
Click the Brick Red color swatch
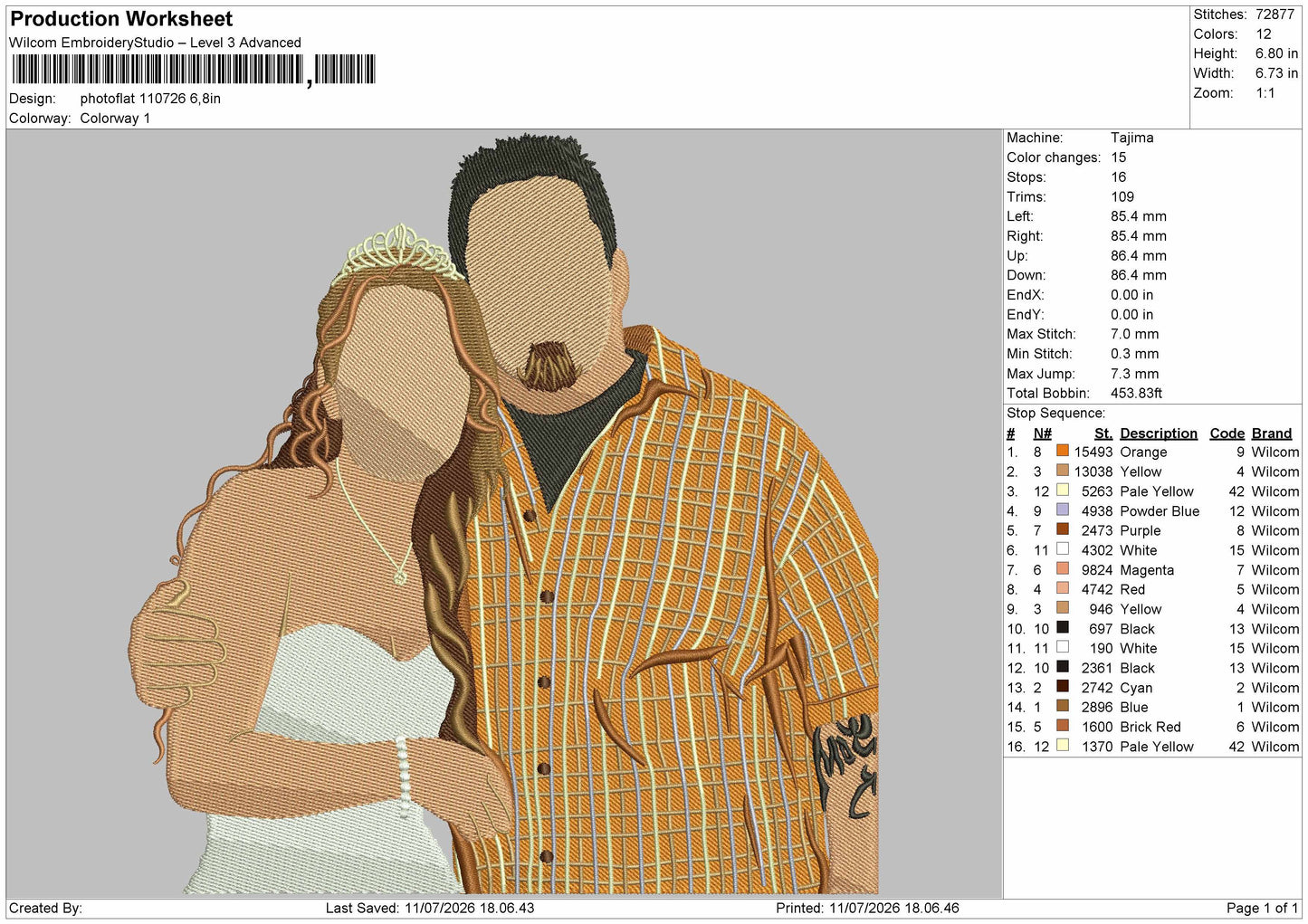(x=1062, y=726)
